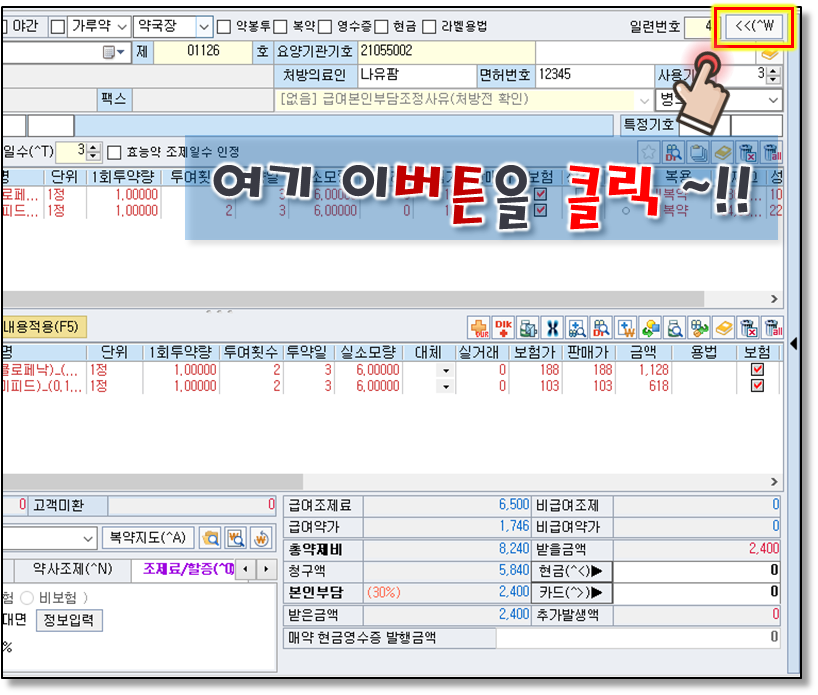The height and width of the screenshot is (695, 818).
Task: Open the DIK drug information icon
Action: (504, 327)
